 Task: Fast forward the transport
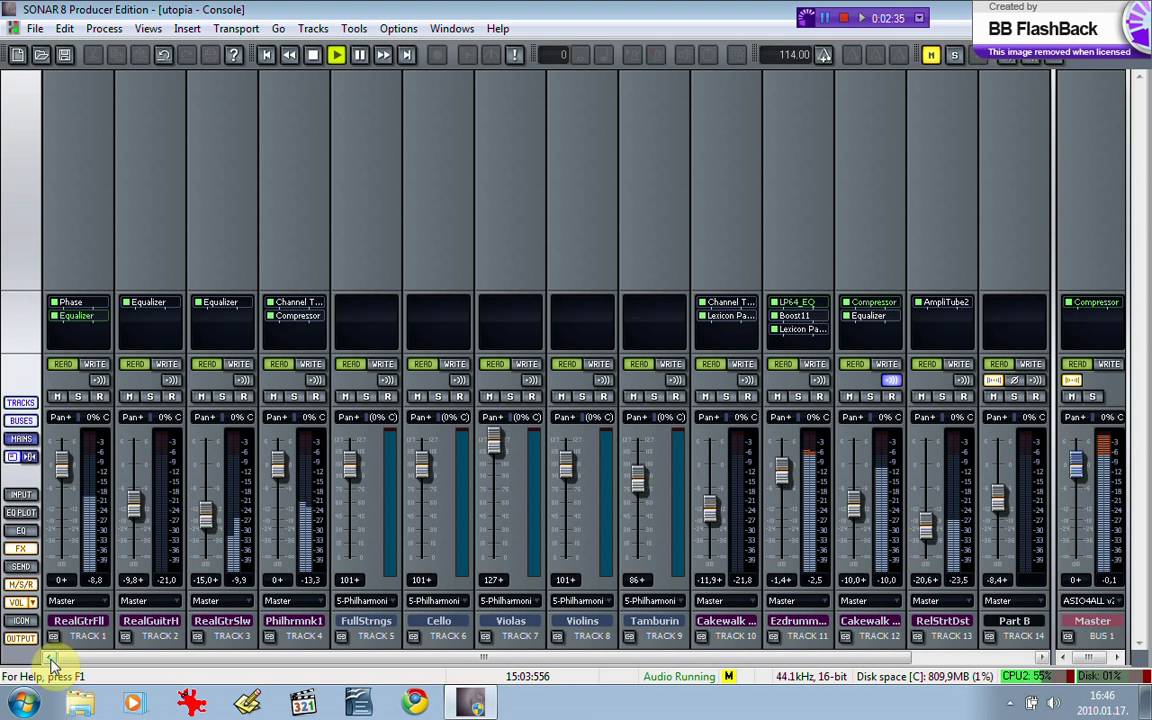point(384,55)
